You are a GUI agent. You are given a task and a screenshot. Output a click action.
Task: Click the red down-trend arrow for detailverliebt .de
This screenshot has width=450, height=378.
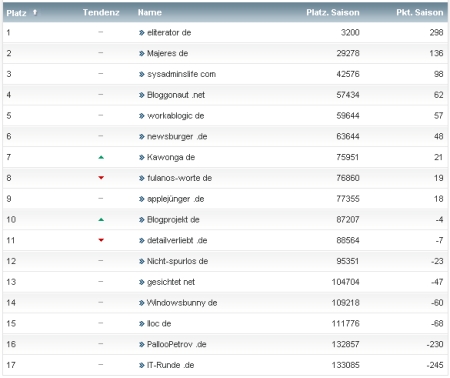pos(101,240)
